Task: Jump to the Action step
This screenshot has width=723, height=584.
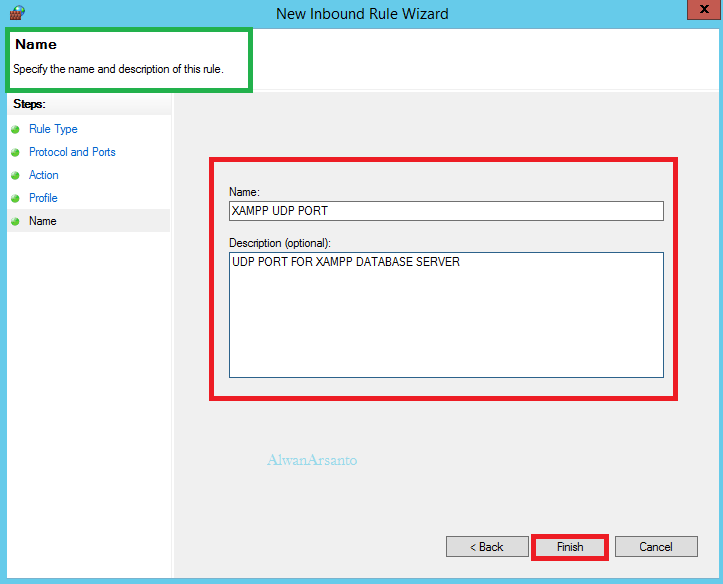Action: tap(43, 175)
